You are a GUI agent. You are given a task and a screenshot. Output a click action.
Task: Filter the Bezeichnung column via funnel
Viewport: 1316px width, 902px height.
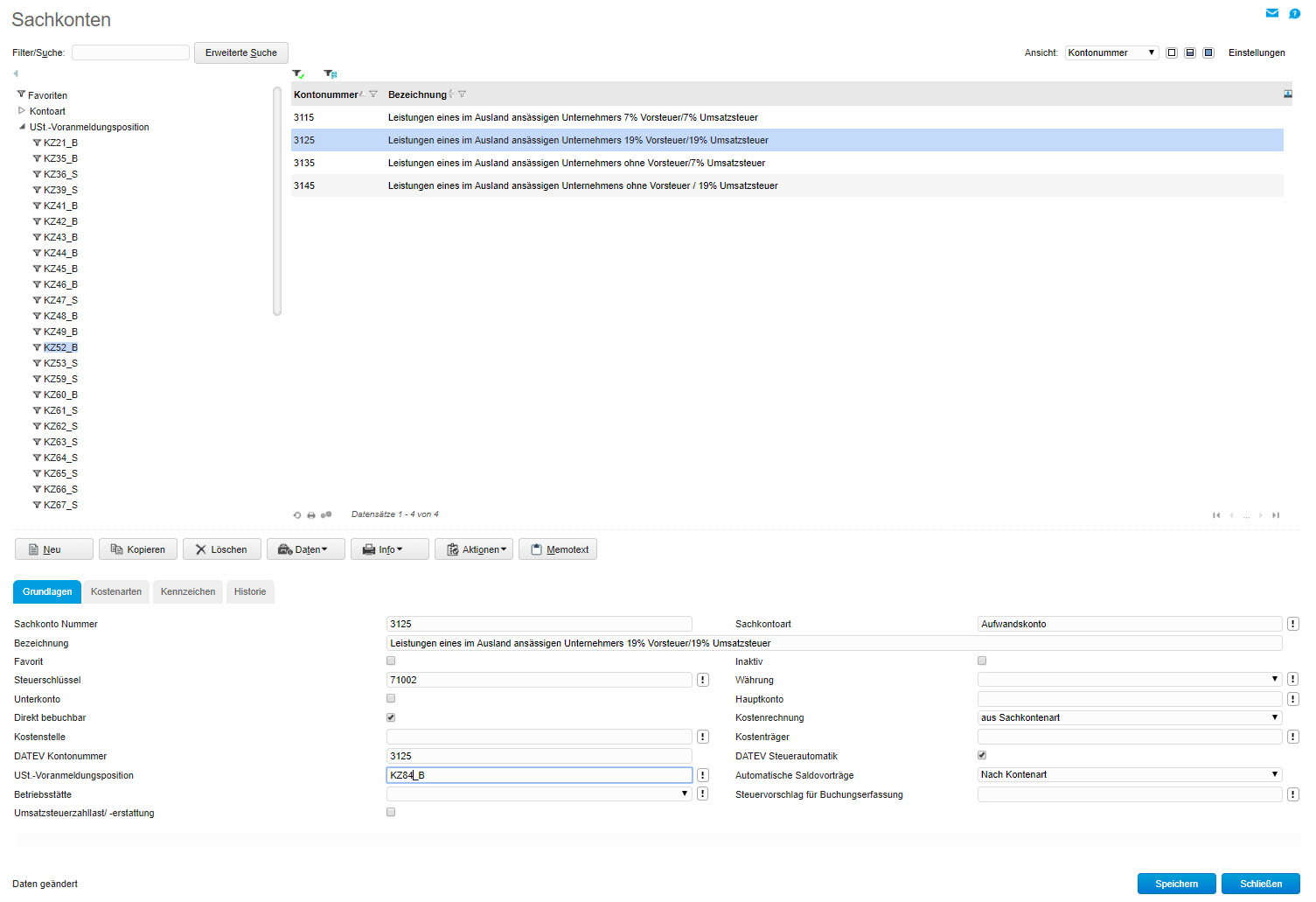tap(463, 94)
